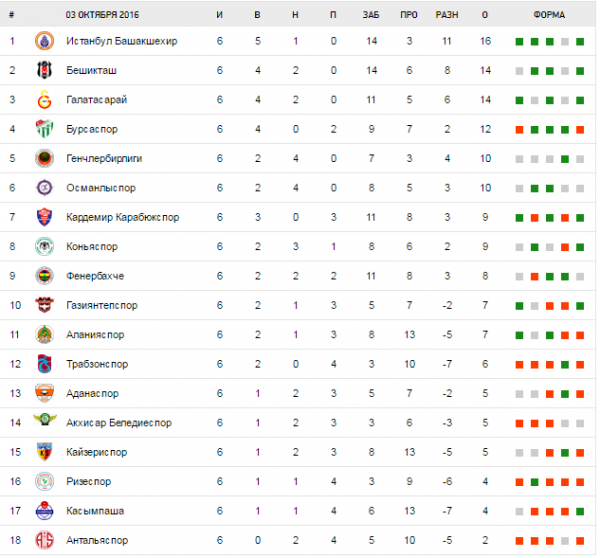600x558 pixels.
Task: Click first form square in Бурсаспор row
Action: [519, 130]
